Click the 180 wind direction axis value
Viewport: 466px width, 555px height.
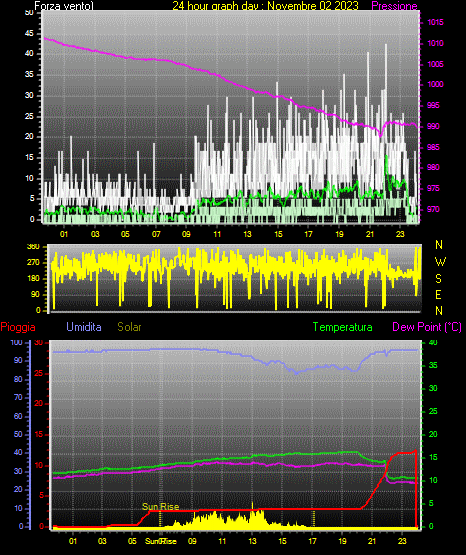click(x=33, y=279)
